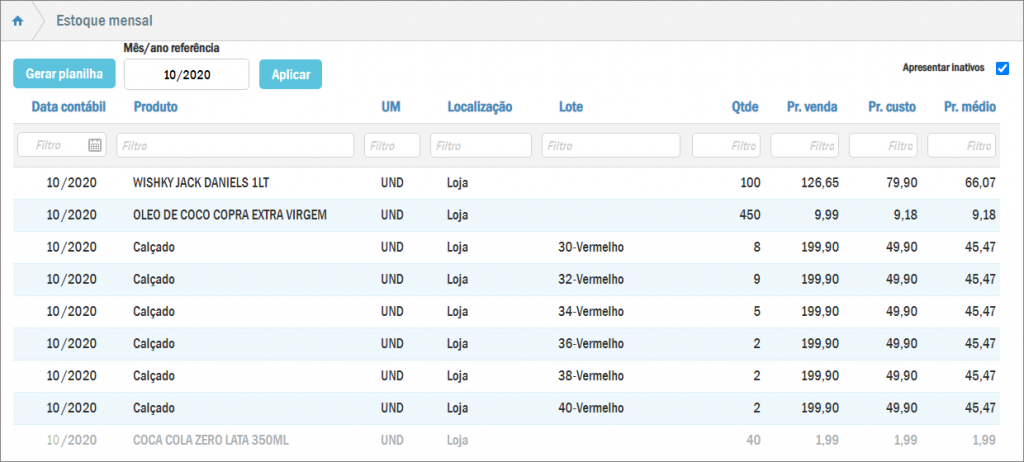Toggle the Apresentar inativos checkbox

click(x=1002, y=69)
